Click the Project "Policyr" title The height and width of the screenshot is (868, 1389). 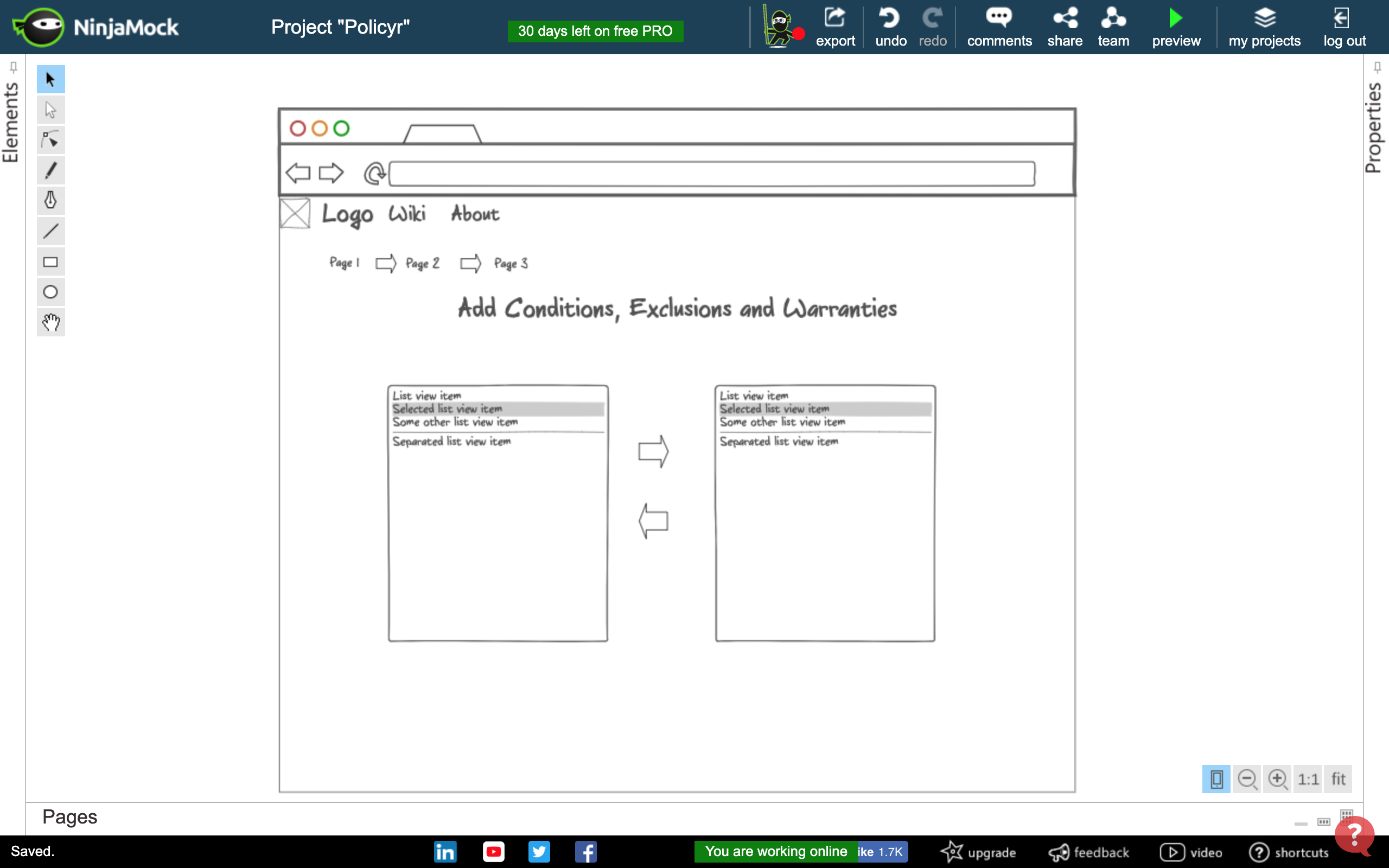tap(340, 27)
